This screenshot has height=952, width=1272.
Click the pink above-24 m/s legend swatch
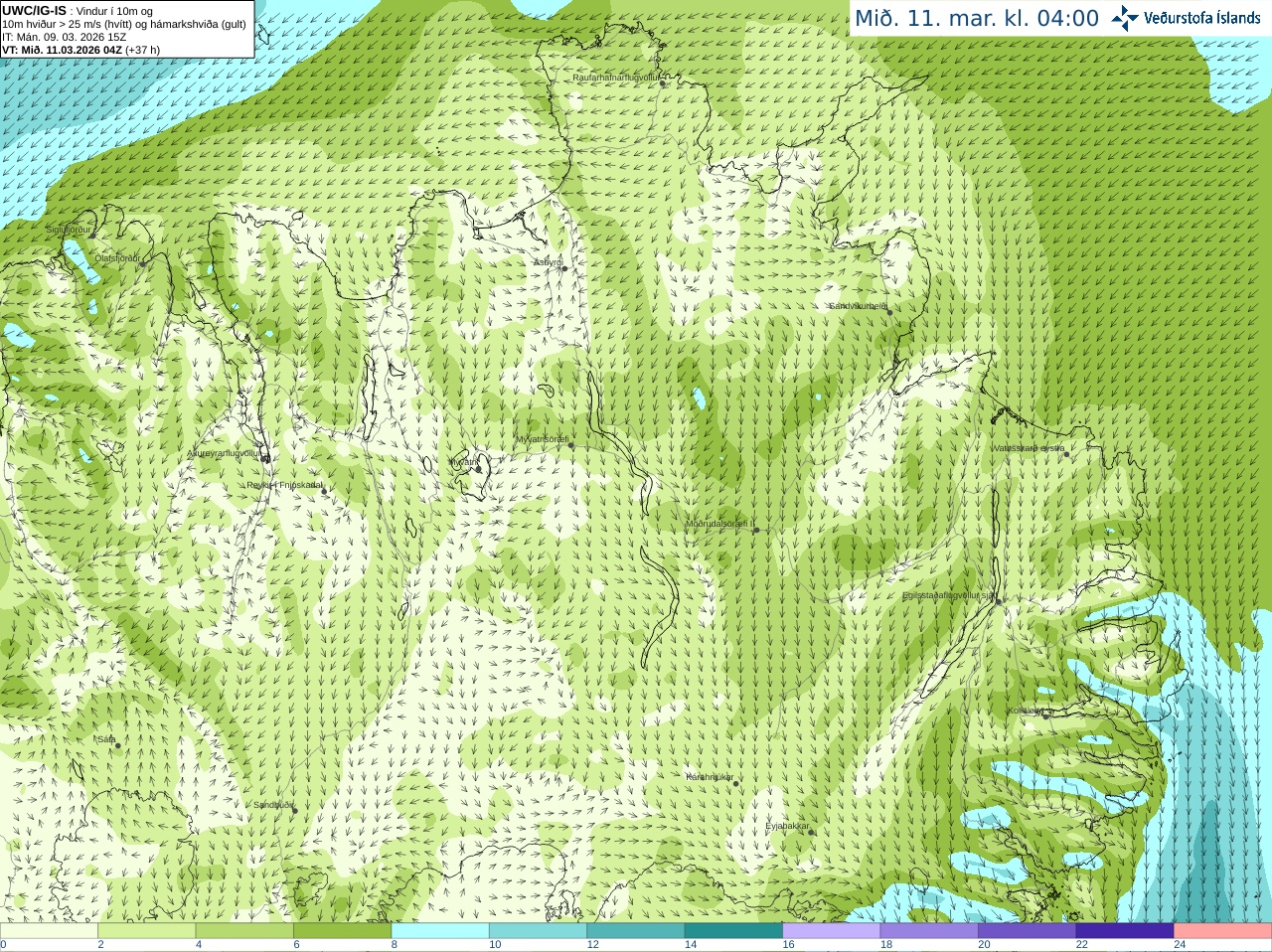click(1223, 931)
